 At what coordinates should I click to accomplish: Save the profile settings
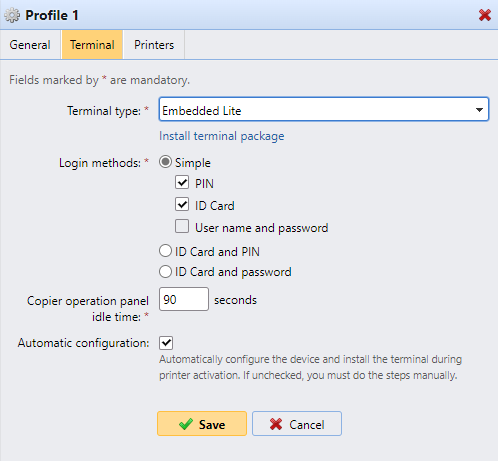pyautogui.click(x=202, y=424)
